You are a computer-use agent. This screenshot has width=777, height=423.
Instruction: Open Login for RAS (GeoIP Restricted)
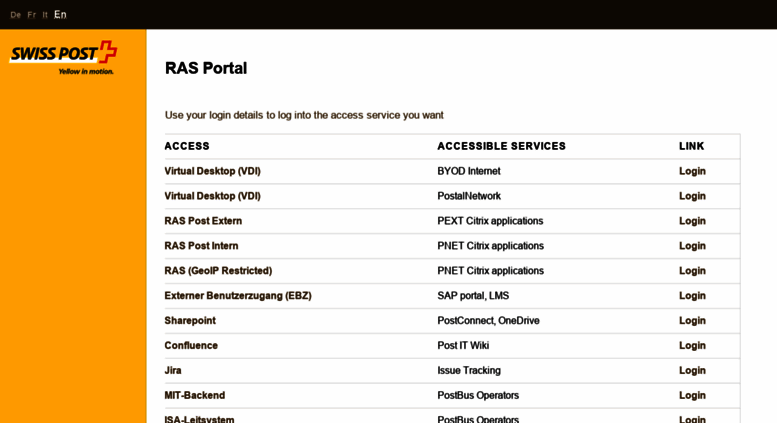point(692,270)
